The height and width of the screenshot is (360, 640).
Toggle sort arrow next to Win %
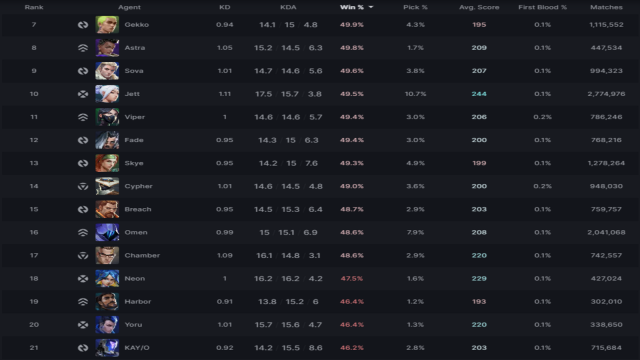coord(371,7)
